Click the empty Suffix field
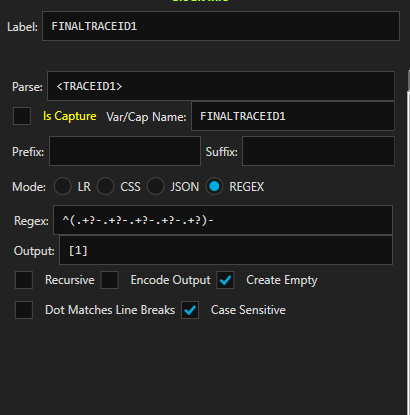This screenshot has width=410, height=415. (318, 151)
